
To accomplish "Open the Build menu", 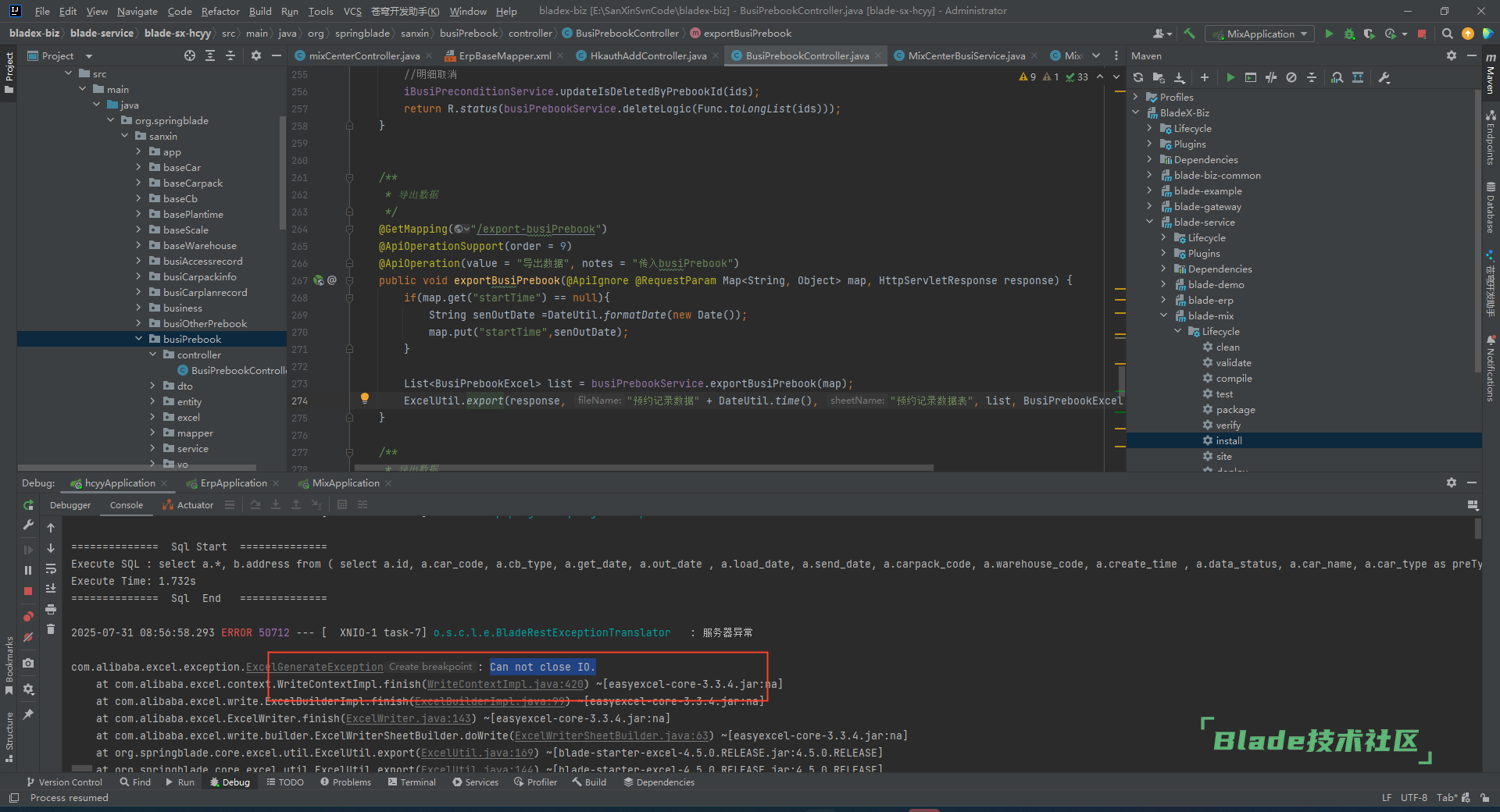I will point(260,11).
